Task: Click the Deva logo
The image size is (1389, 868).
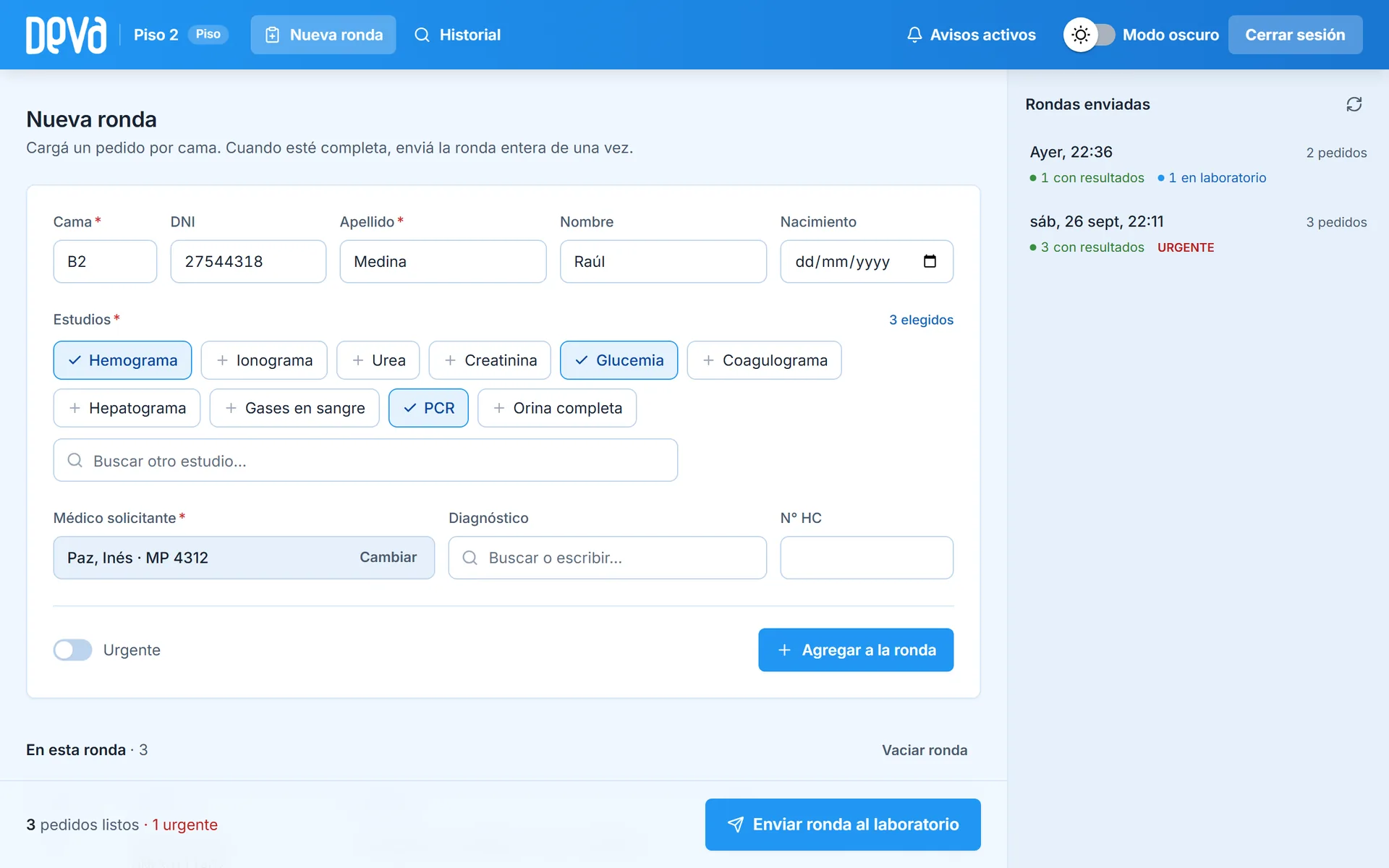Action: 66,35
